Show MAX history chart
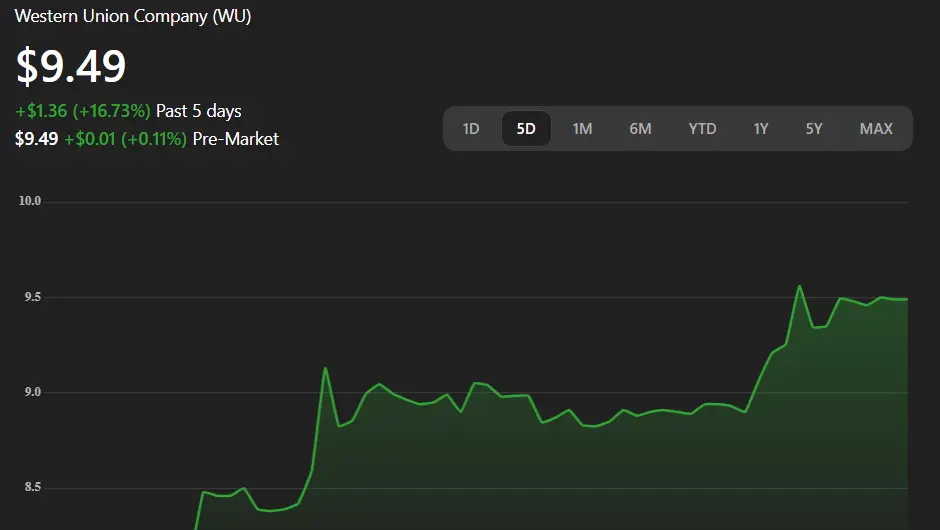Screen dimensions: 940x530 point(876,129)
